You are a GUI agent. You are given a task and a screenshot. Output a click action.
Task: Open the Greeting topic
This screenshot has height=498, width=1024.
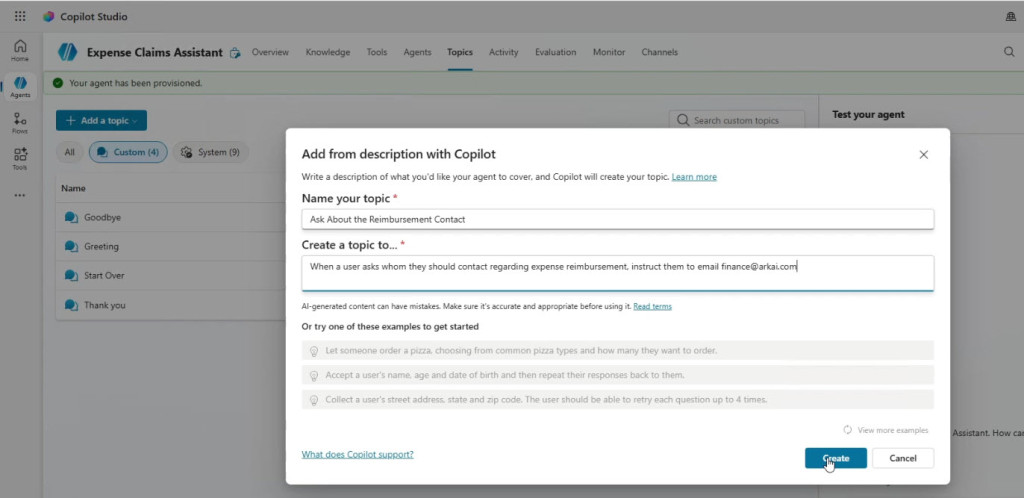tap(101, 247)
